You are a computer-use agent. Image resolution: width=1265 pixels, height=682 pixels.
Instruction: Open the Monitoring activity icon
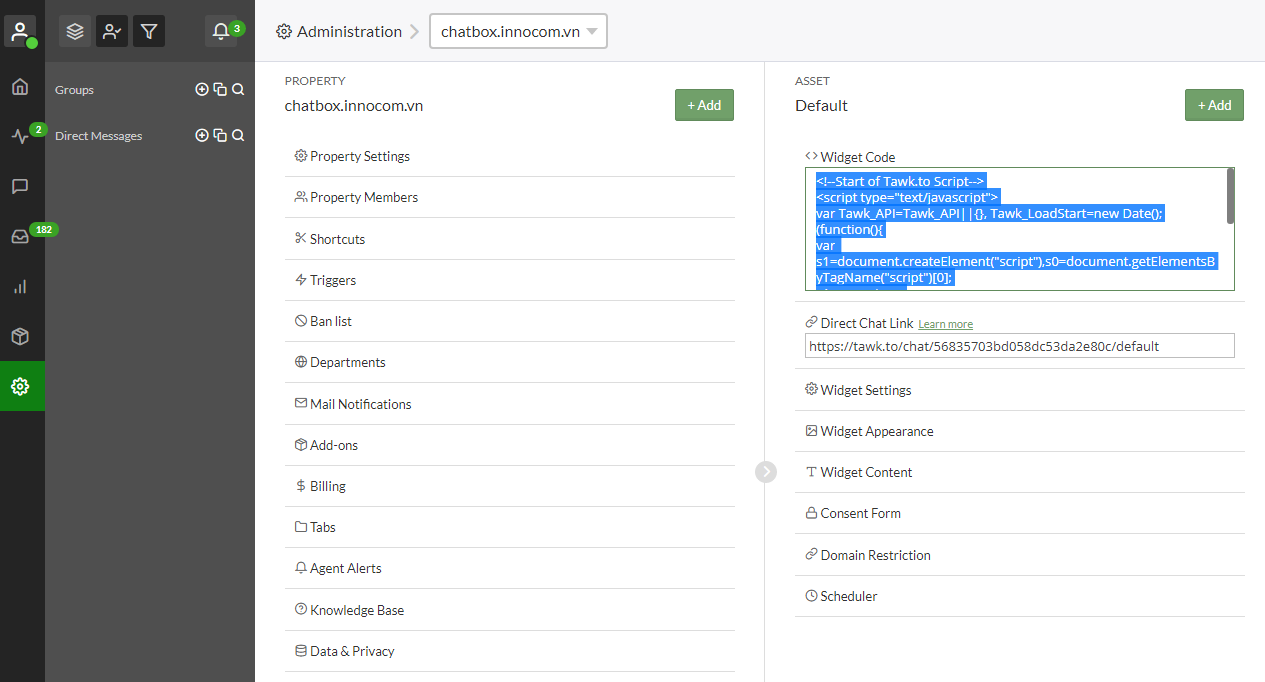click(20, 137)
